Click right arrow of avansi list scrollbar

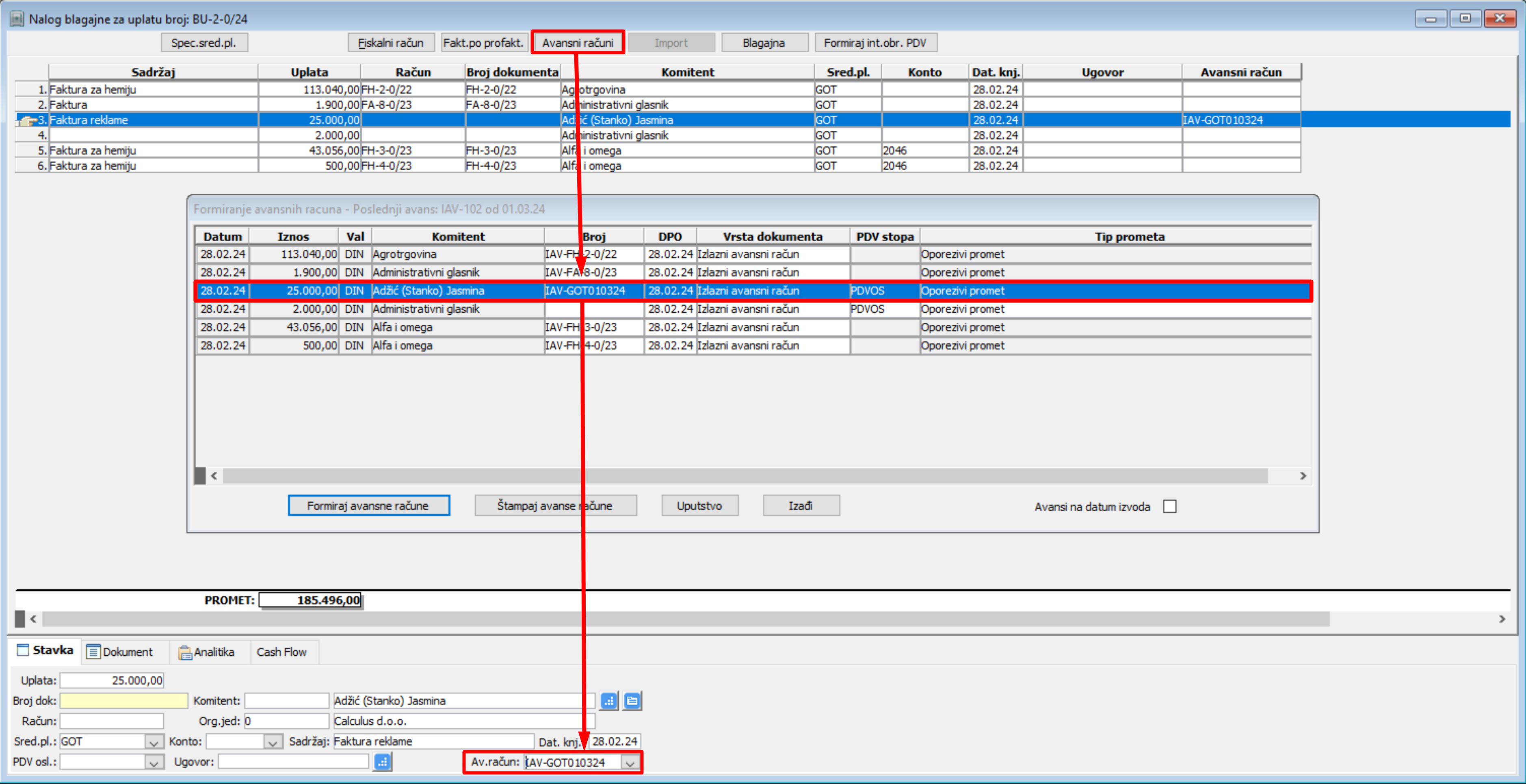(1303, 476)
